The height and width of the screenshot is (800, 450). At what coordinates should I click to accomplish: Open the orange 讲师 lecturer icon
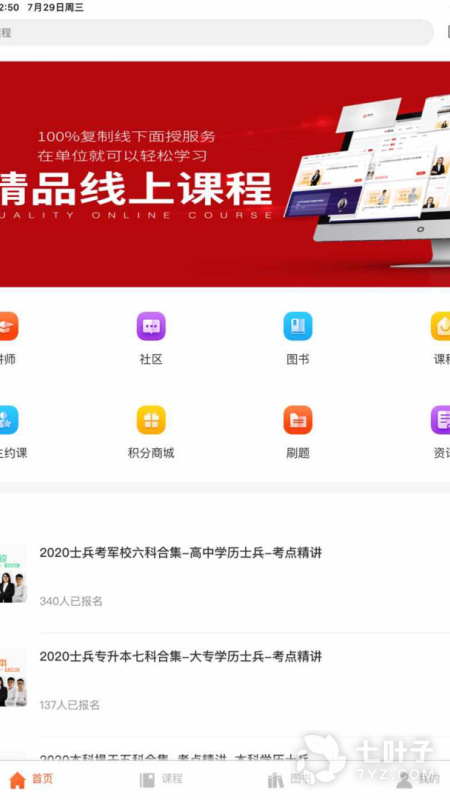point(8,326)
